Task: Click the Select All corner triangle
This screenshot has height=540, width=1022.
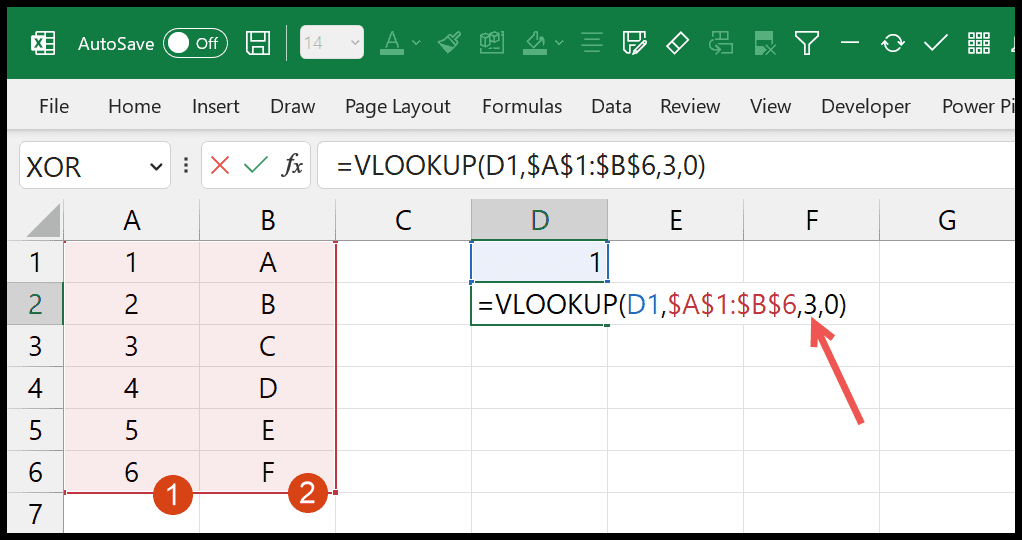Action: pyautogui.click(x=43, y=220)
